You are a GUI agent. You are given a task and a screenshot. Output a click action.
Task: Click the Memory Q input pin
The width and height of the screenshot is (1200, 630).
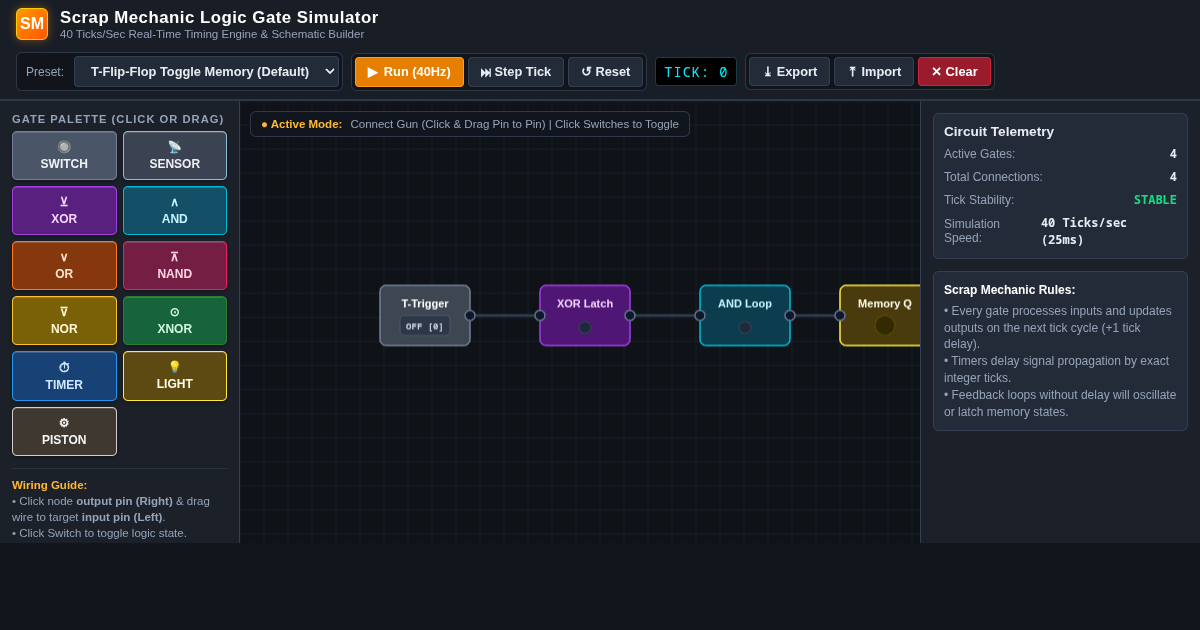point(840,316)
